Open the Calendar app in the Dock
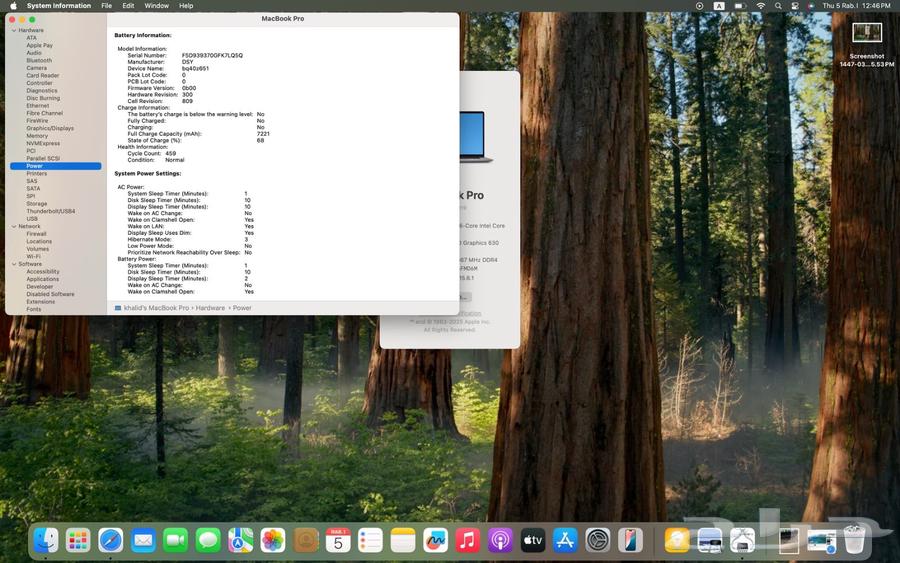 (x=338, y=540)
